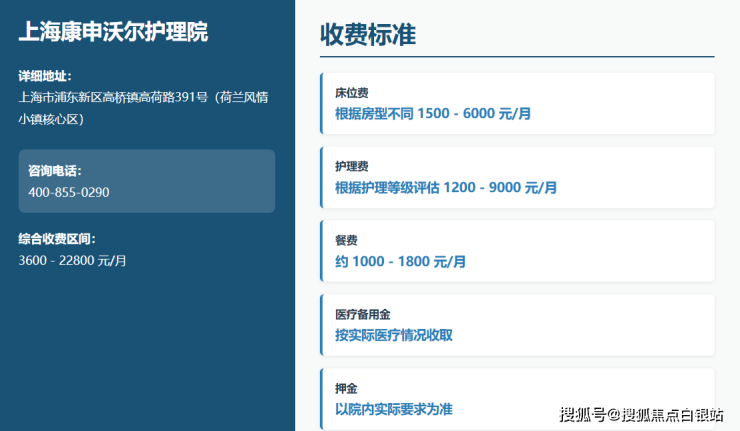Click 按实际医疗情况收取 text
Image resolution: width=740 pixels, height=431 pixels.
coord(394,335)
